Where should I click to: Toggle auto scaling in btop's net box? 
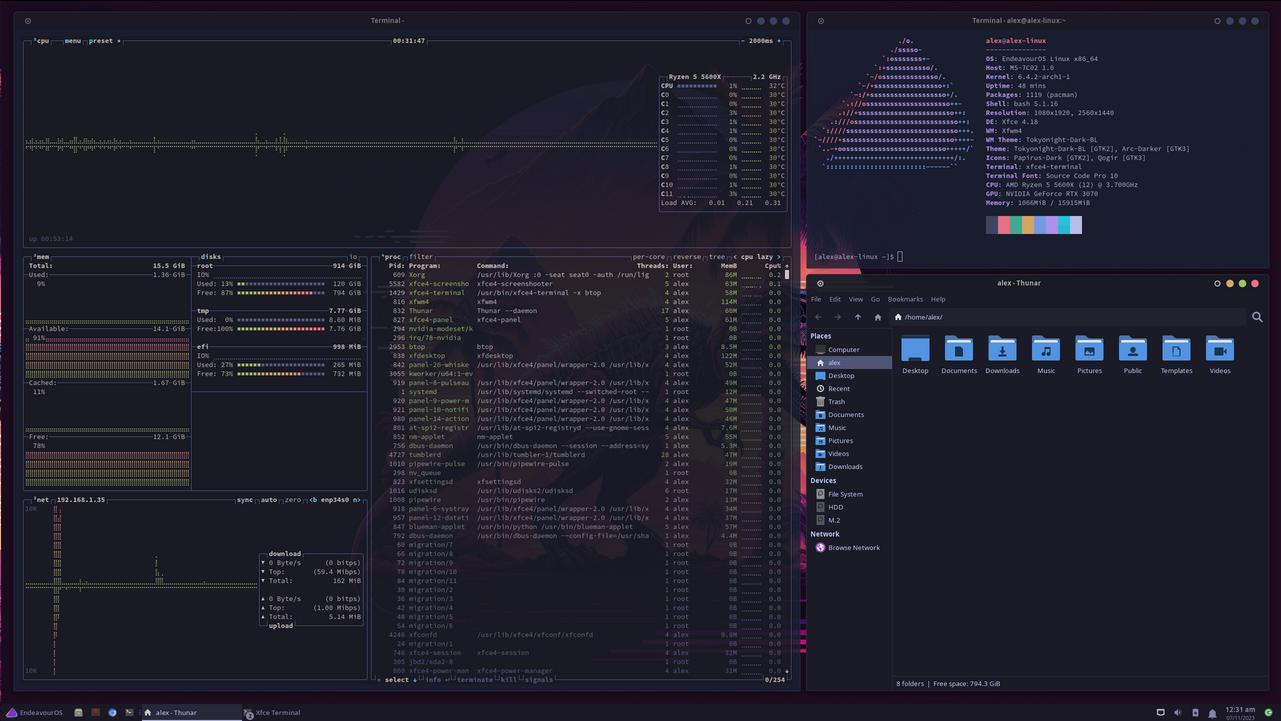coord(269,499)
